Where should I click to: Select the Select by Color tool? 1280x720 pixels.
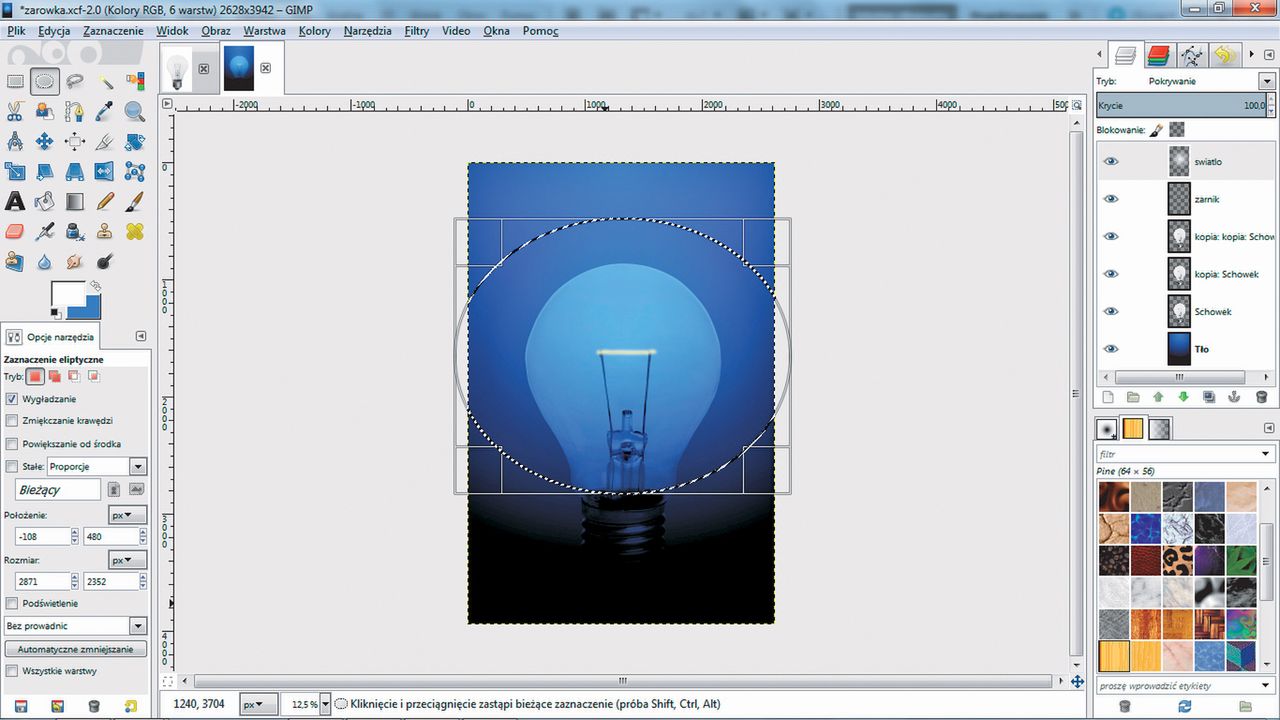(x=135, y=82)
